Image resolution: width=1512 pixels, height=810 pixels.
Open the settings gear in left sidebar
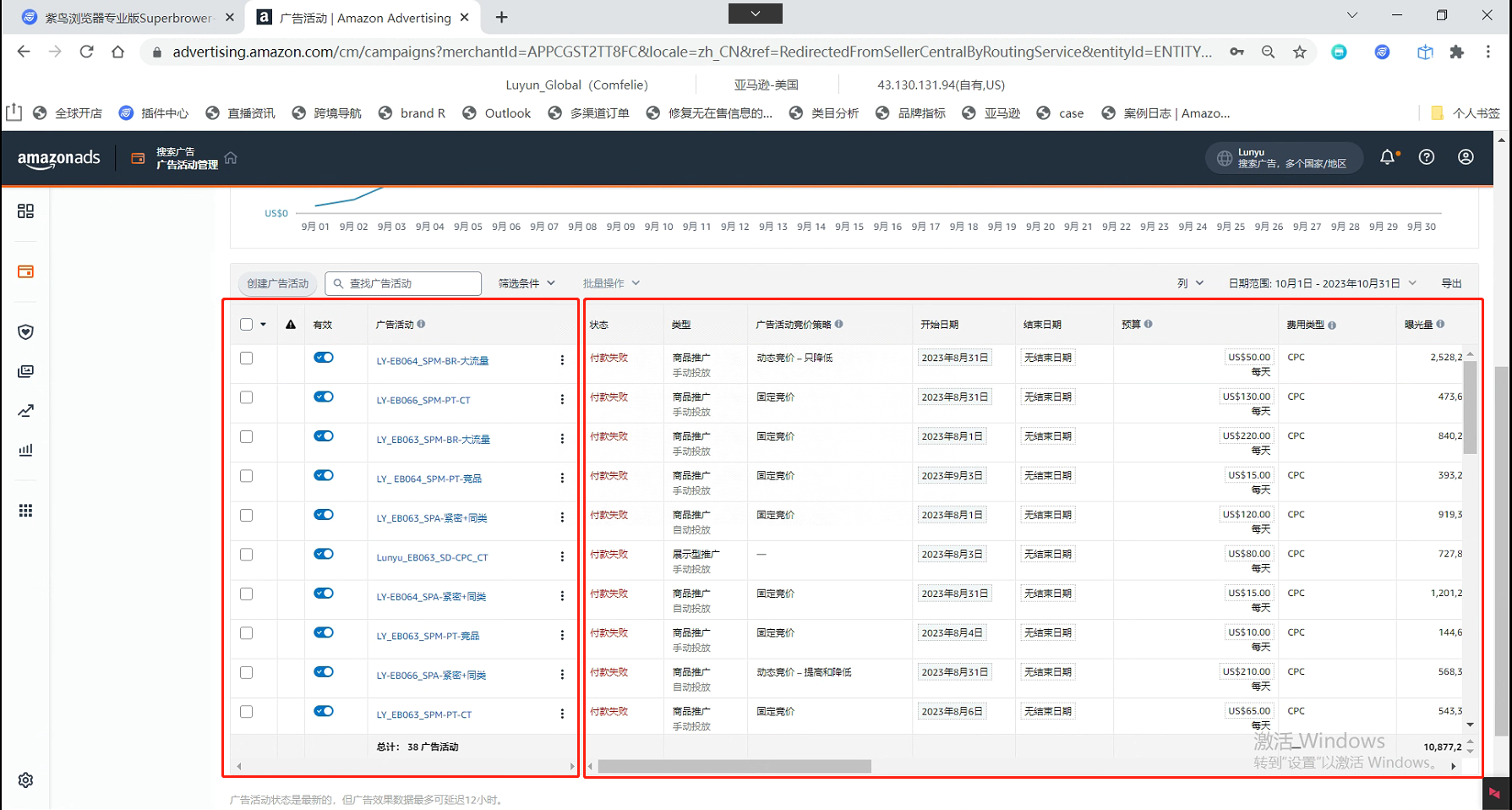click(x=25, y=780)
